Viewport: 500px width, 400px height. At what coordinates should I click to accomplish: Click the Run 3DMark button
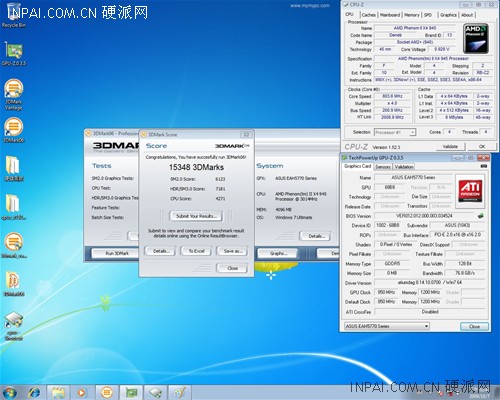pos(117,253)
